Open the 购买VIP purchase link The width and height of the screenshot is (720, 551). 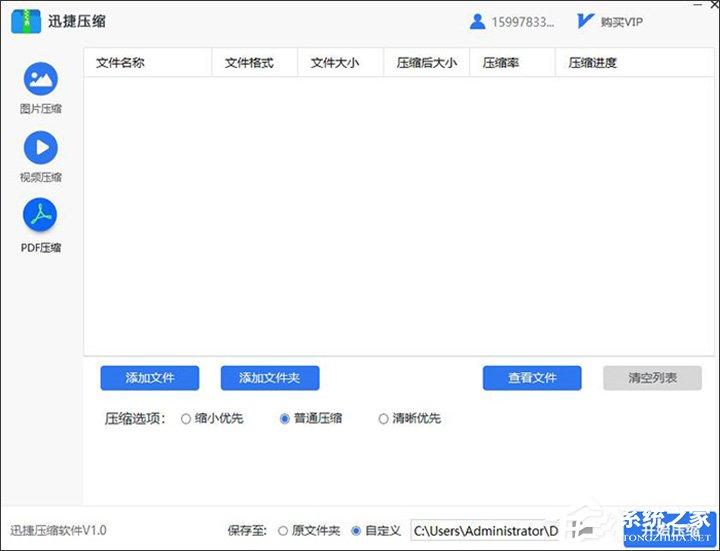tap(610, 22)
